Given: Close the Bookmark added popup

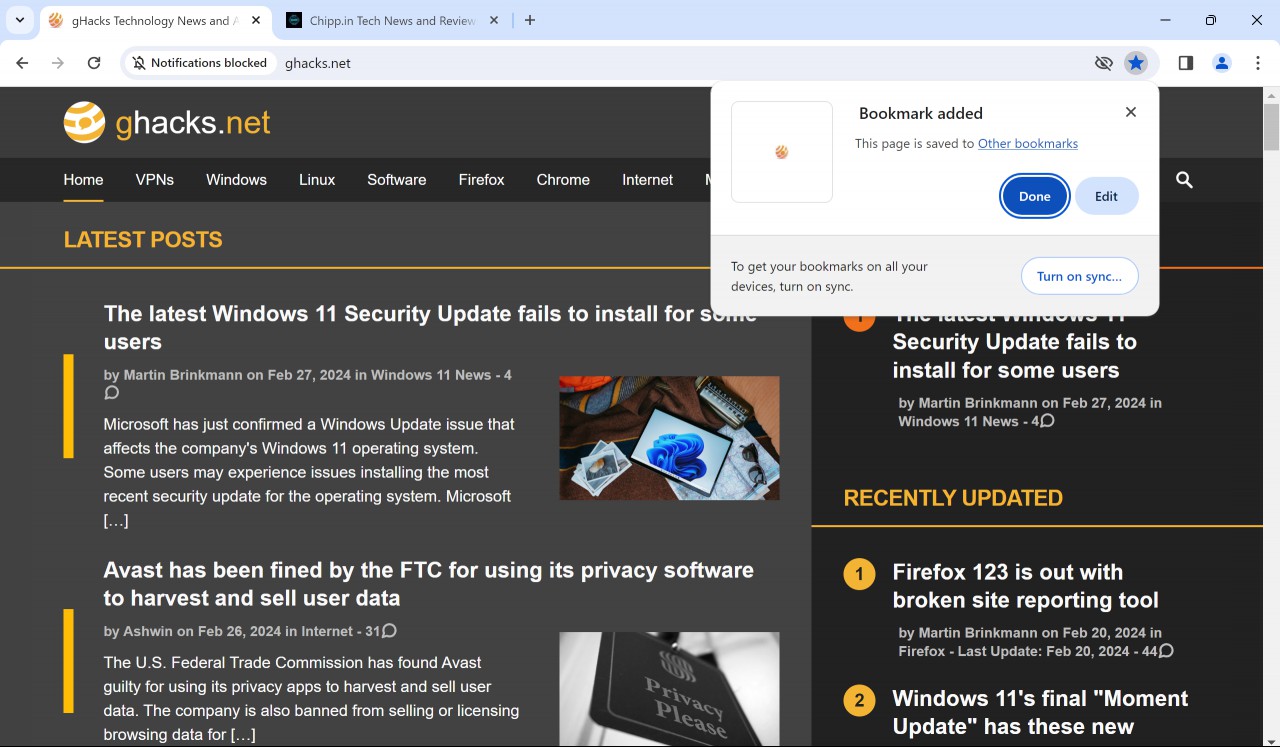Looking at the screenshot, I should (1131, 112).
